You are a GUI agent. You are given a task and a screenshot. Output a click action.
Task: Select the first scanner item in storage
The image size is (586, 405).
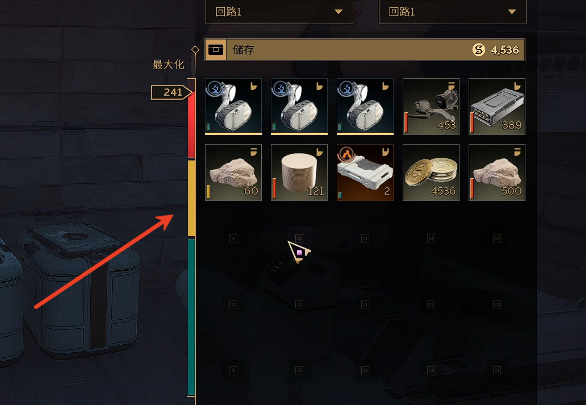[233, 106]
